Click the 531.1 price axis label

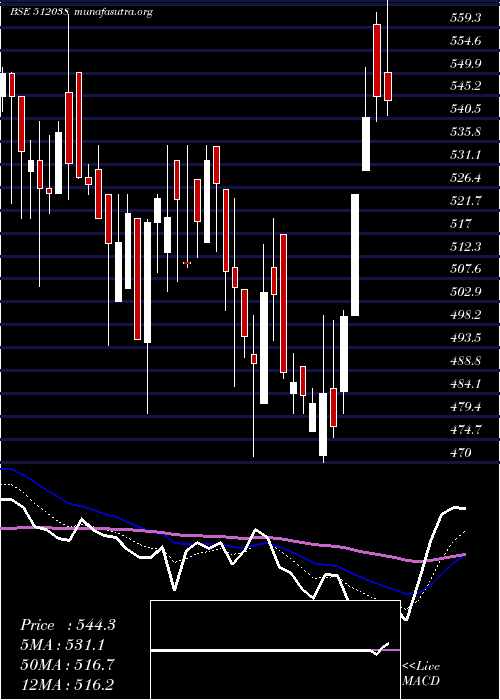pyautogui.click(x=465, y=155)
